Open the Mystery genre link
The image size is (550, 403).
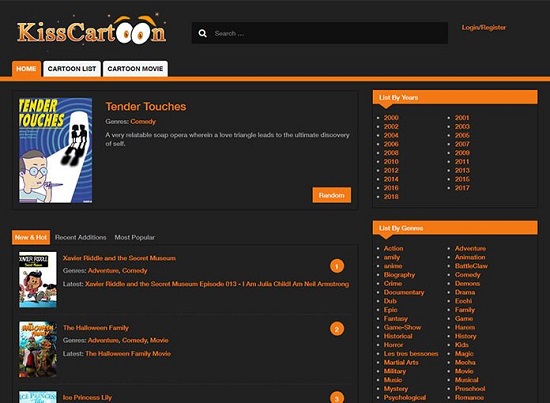point(396,389)
